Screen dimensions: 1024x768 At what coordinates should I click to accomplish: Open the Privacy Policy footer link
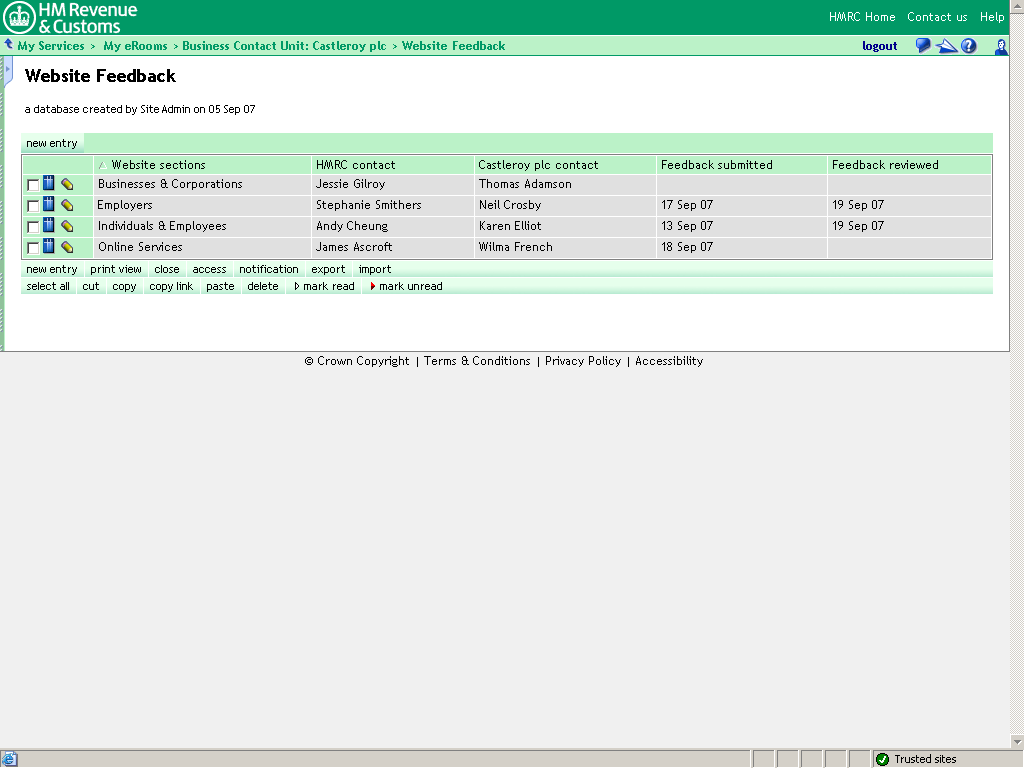[583, 361]
